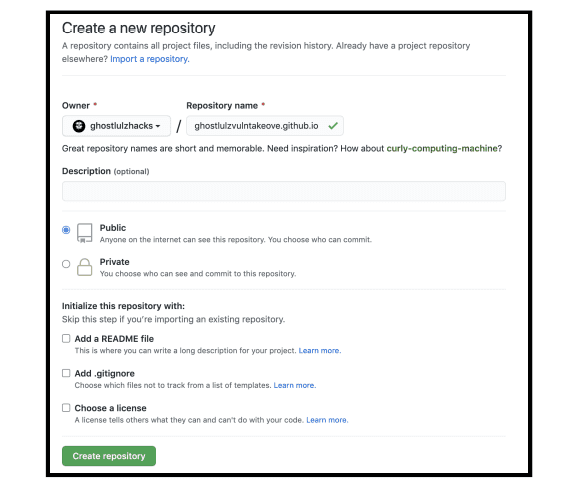This screenshot has height=488, width=569.
Task: Open Learn more link about licenses
Action: 327,420
